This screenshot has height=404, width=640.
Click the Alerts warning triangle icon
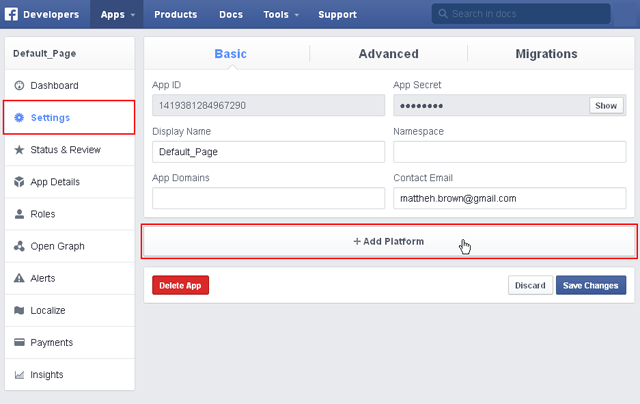point(19,278)
